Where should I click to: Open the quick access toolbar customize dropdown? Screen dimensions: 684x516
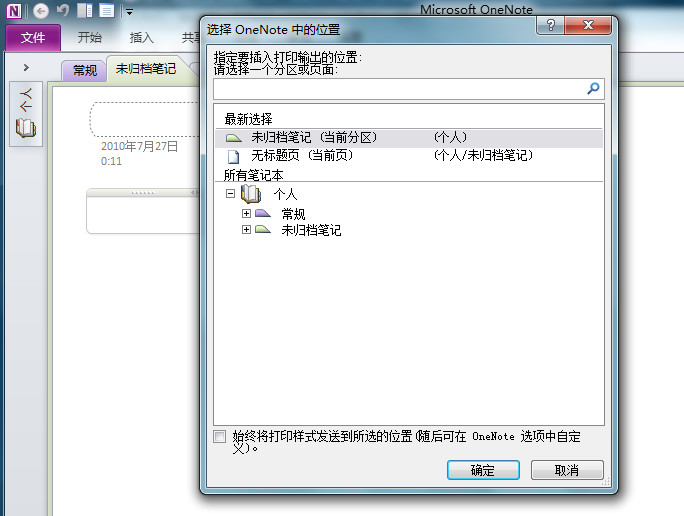[129, 12]
